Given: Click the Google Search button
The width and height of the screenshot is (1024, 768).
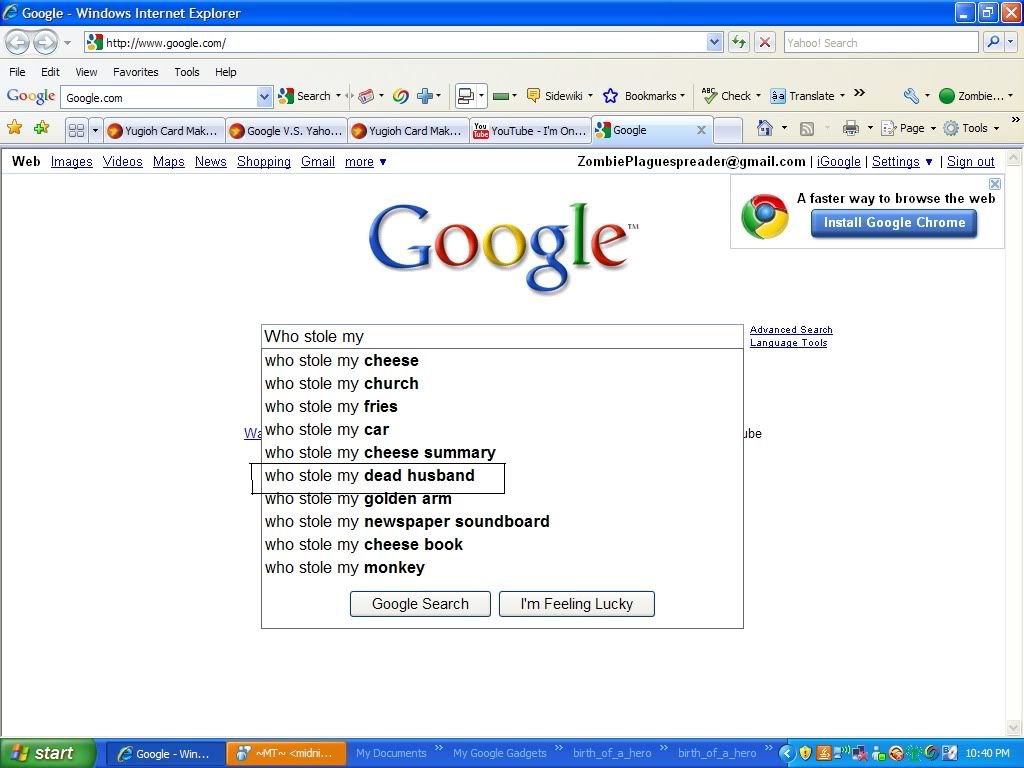Looking at the screenshot, I should pos(420,604).
